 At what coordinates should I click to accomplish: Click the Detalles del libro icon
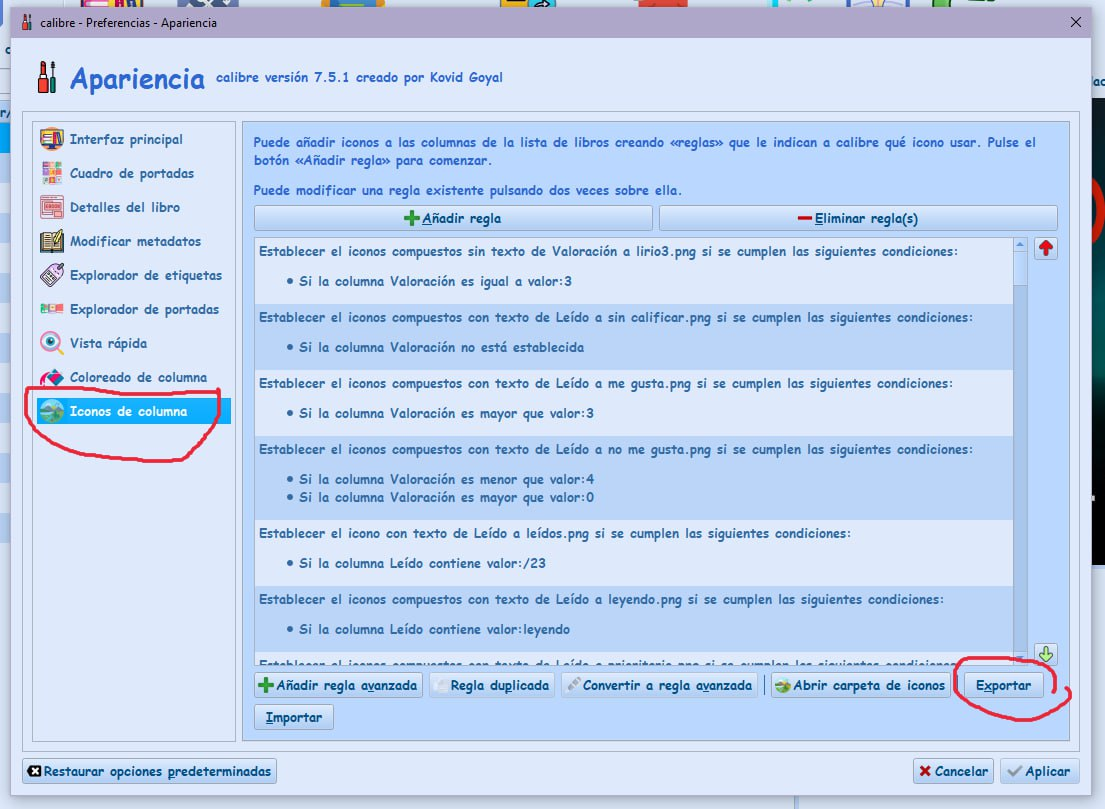coord(51,207)
